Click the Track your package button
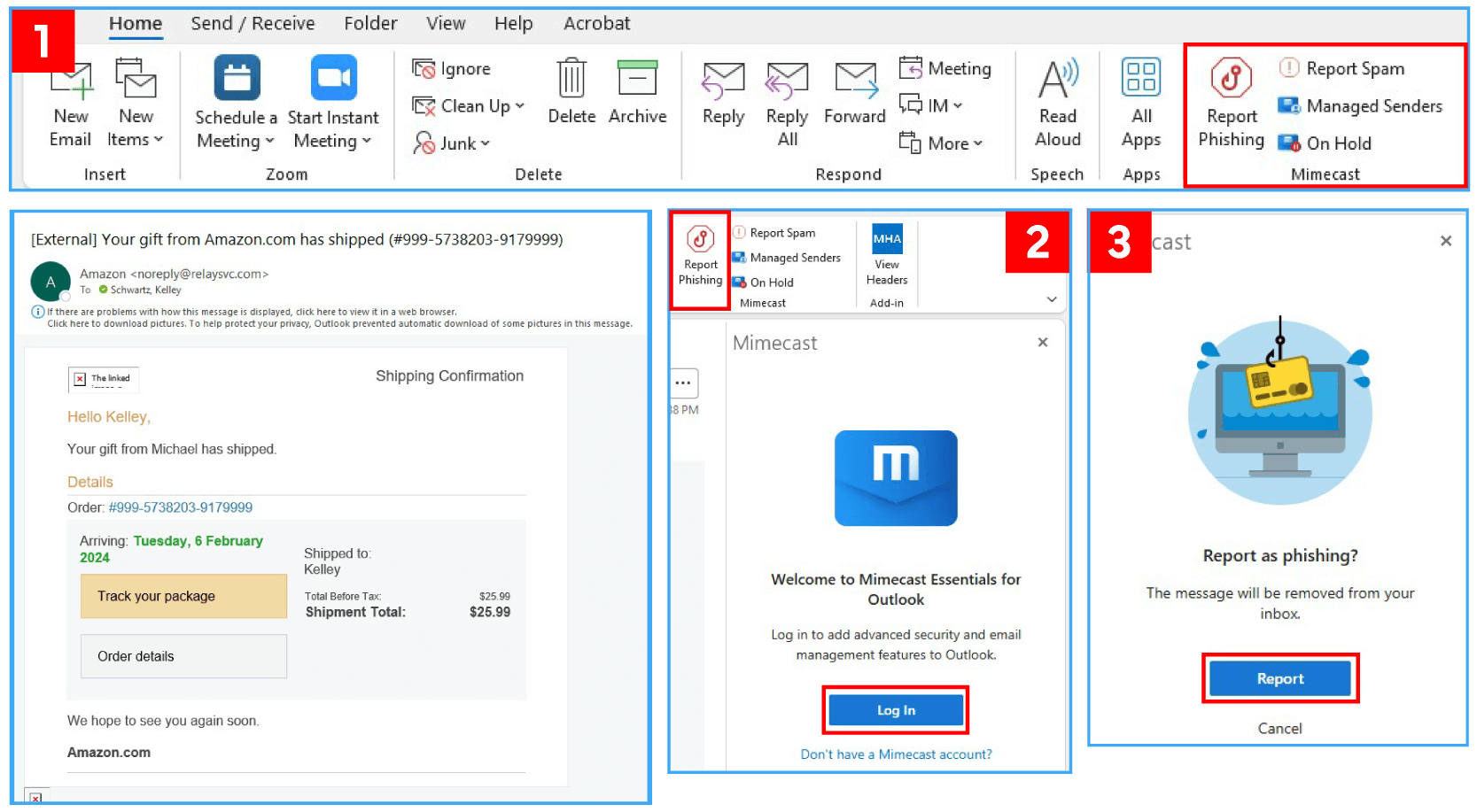The height and width of the screenshot is (812, 1477). point(183,597)
